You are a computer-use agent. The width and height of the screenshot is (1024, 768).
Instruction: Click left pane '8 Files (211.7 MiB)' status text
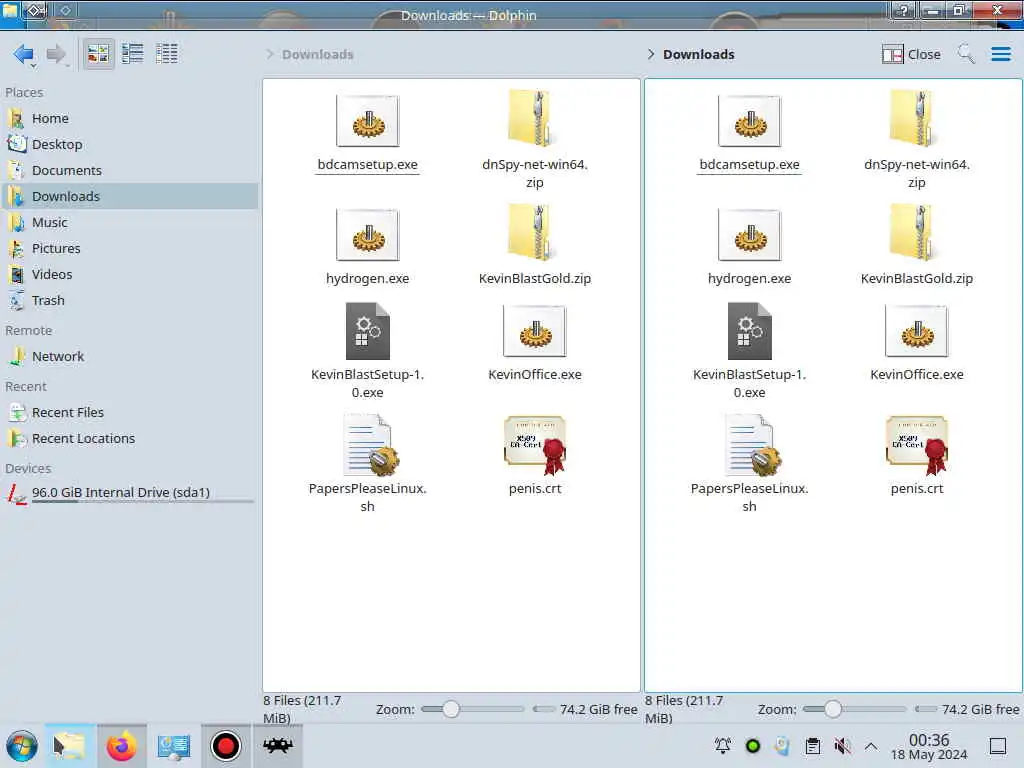302,709
